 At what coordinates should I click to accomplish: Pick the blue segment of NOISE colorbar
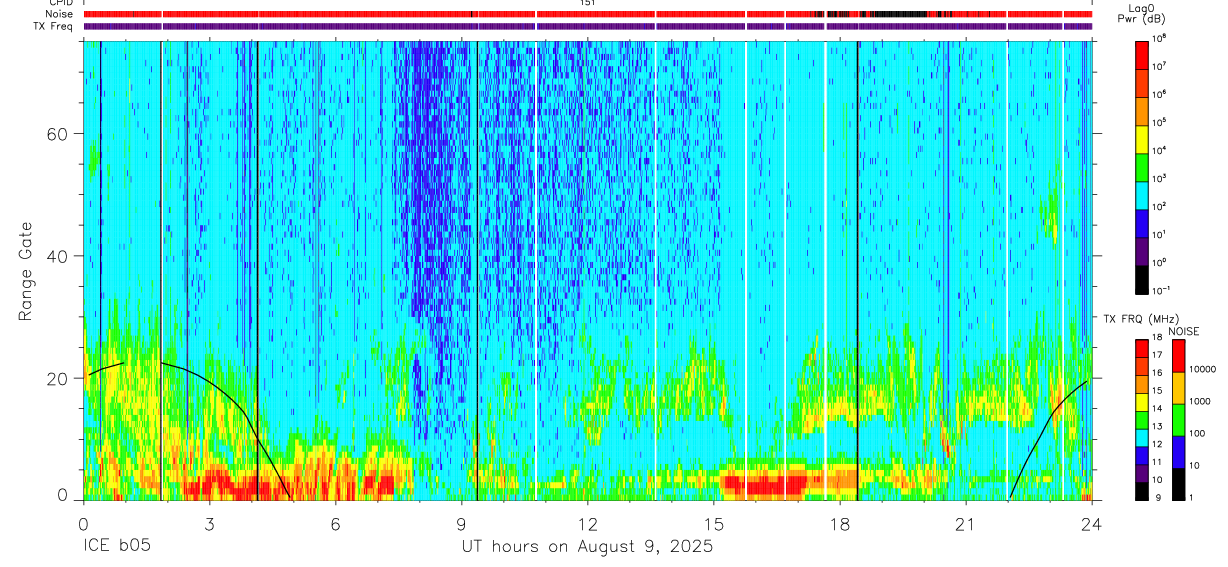click(x=1179, y=452)
